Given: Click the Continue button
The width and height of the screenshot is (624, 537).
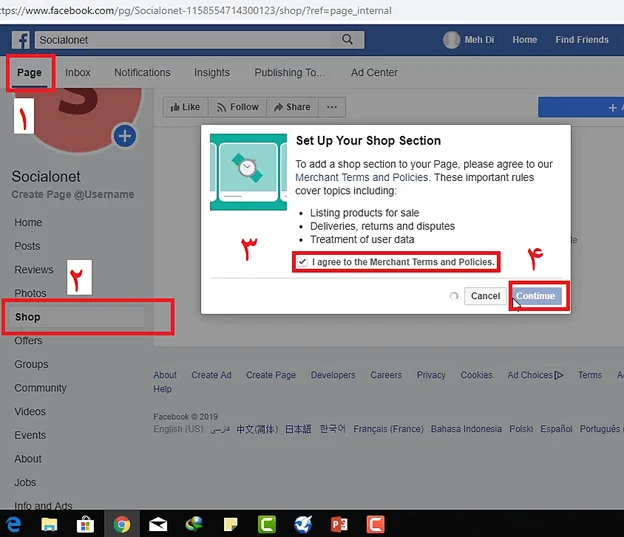Looking at the screenshot, I should [536, 296].
